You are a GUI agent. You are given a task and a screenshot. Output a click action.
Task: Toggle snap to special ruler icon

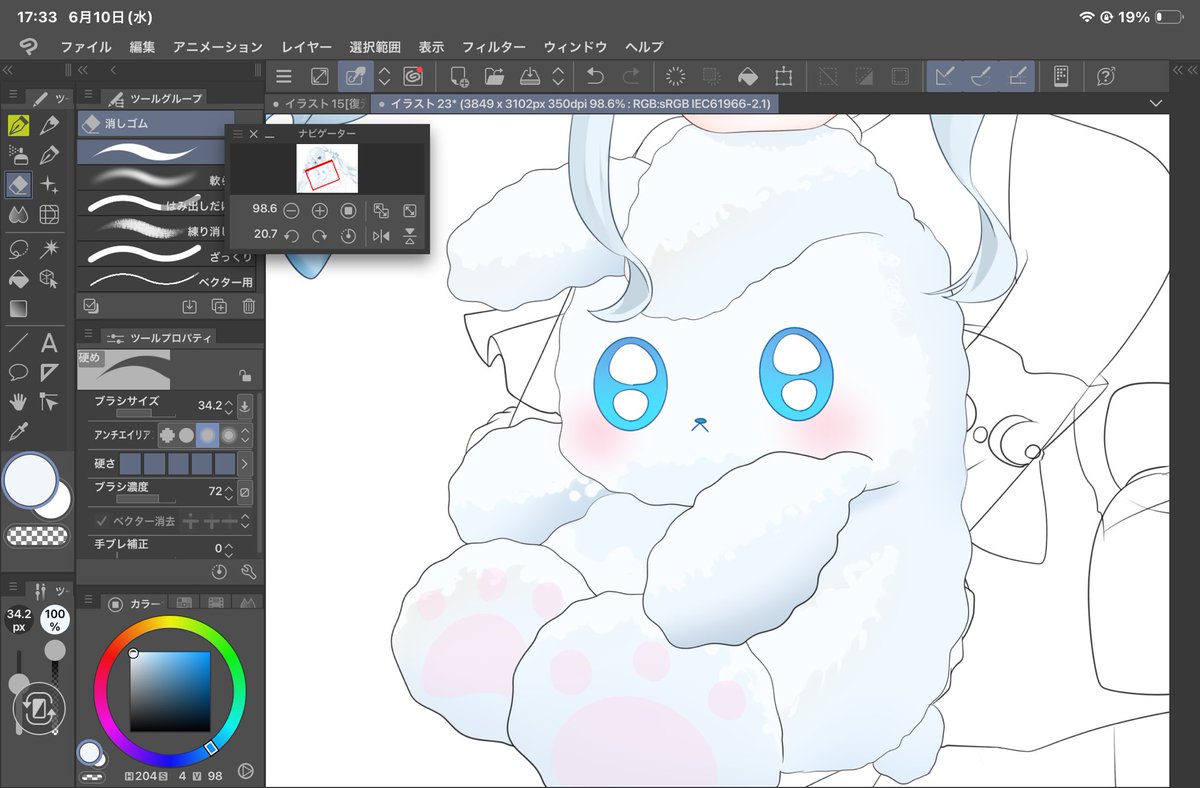coord(981,76)
